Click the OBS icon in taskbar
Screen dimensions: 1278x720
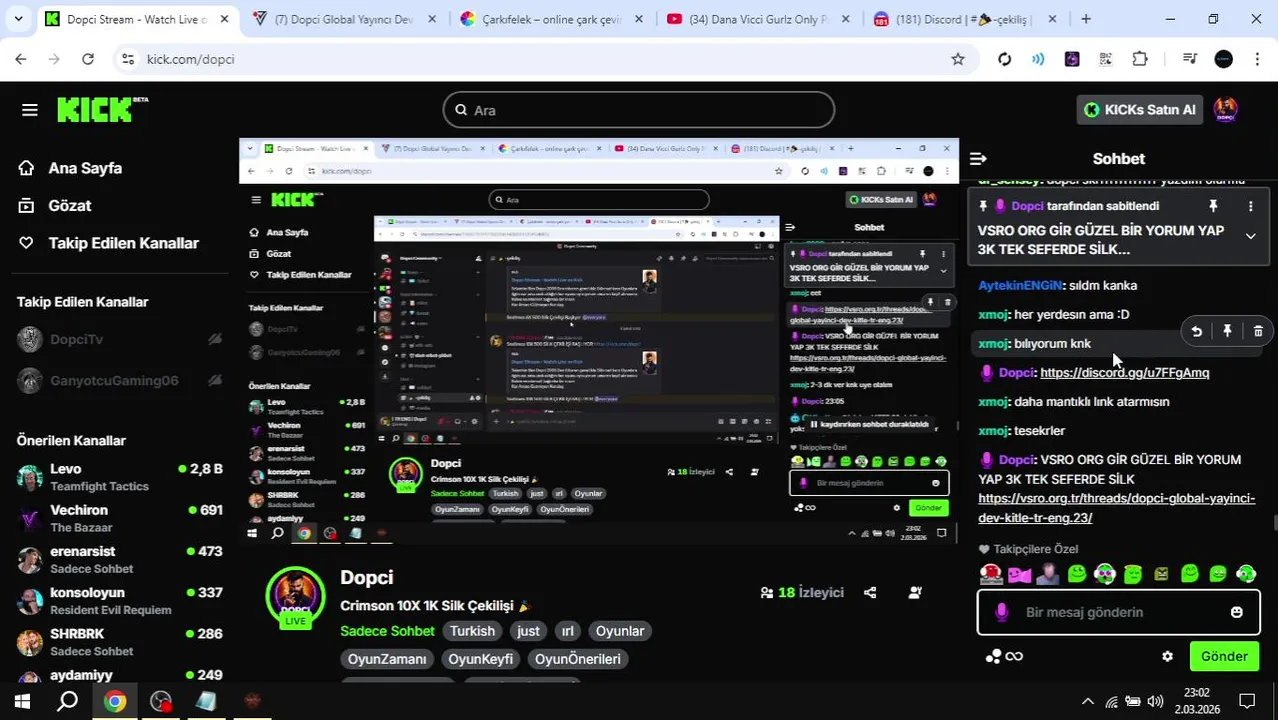pos(161,701)
